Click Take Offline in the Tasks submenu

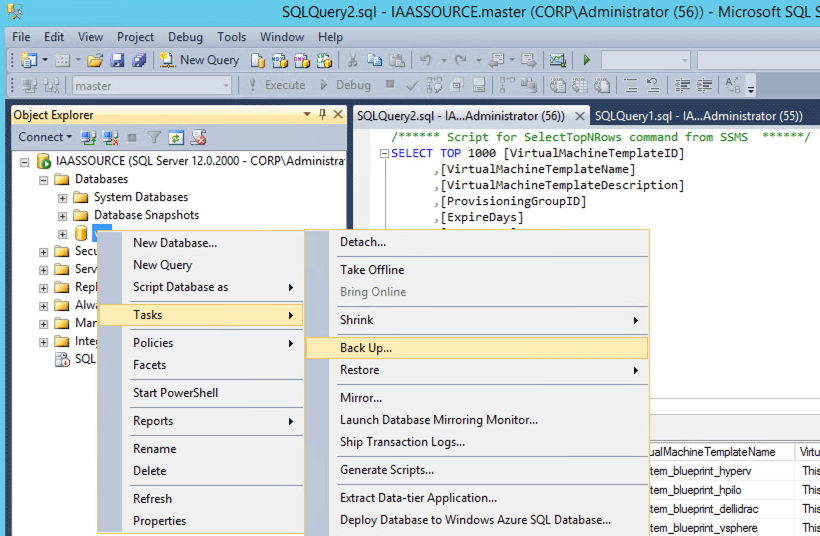coord(372,270)
